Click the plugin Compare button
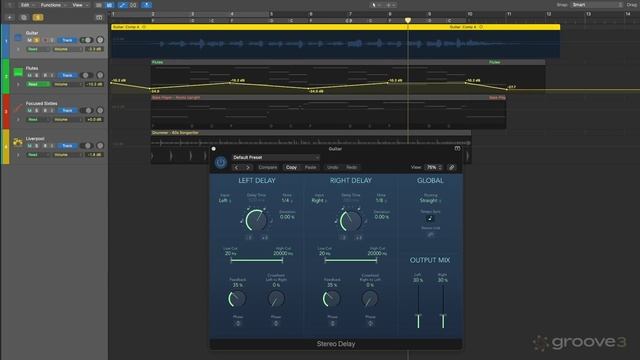The height and width of the screenshot is (360, 640). [268, 167]
